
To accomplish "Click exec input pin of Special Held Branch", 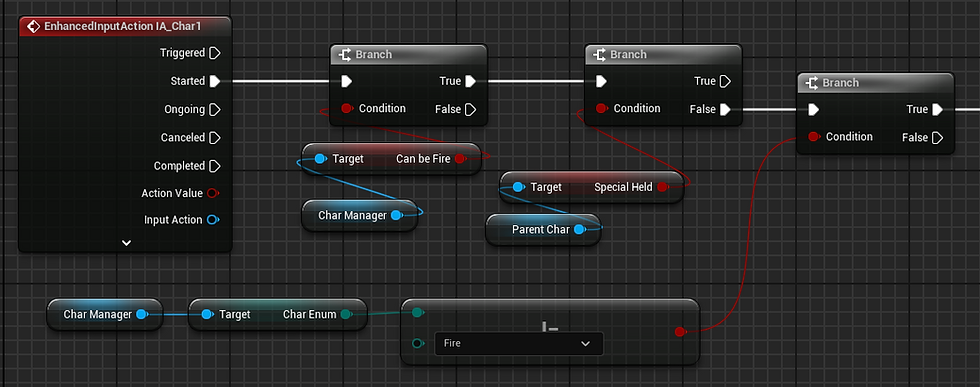I will point(601,81).
